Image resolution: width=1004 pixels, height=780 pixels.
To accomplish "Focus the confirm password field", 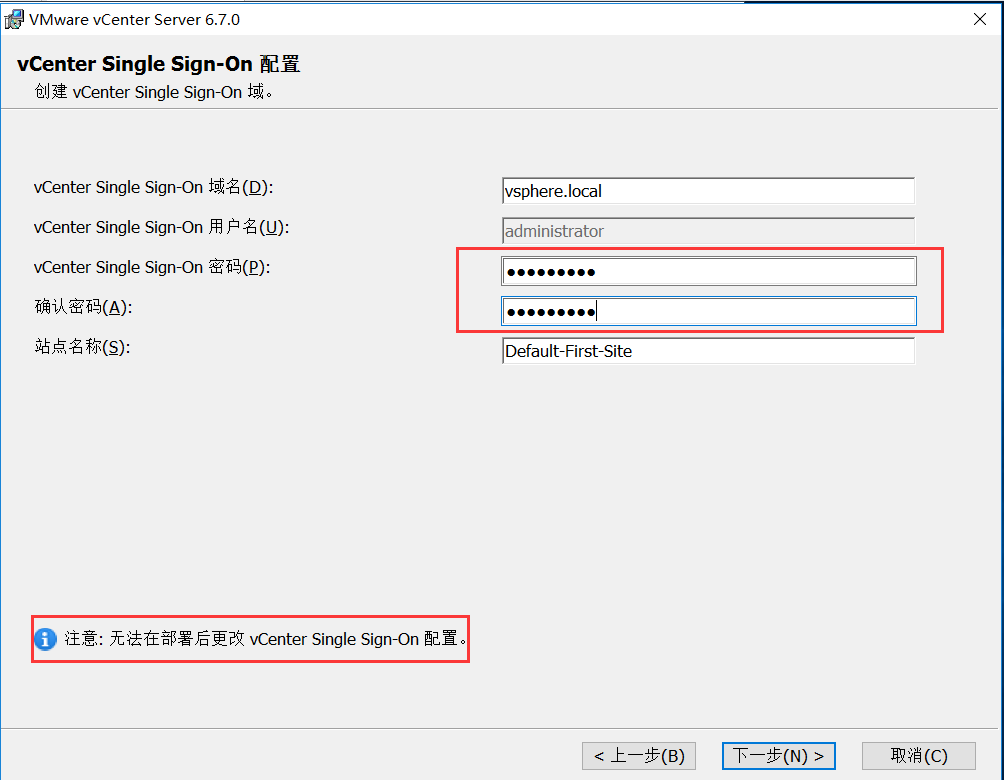I will [708, 311].
